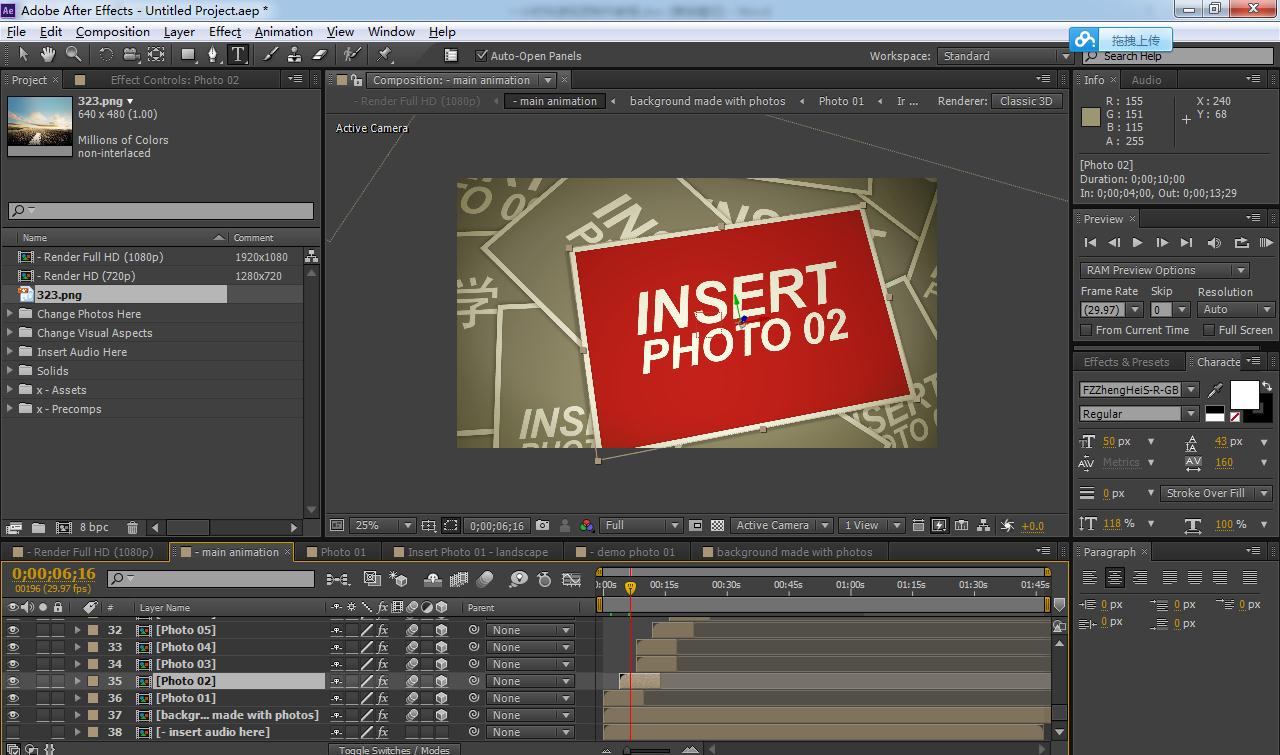Click the white fill color swatch
1280x755 pixels.
1244,395
